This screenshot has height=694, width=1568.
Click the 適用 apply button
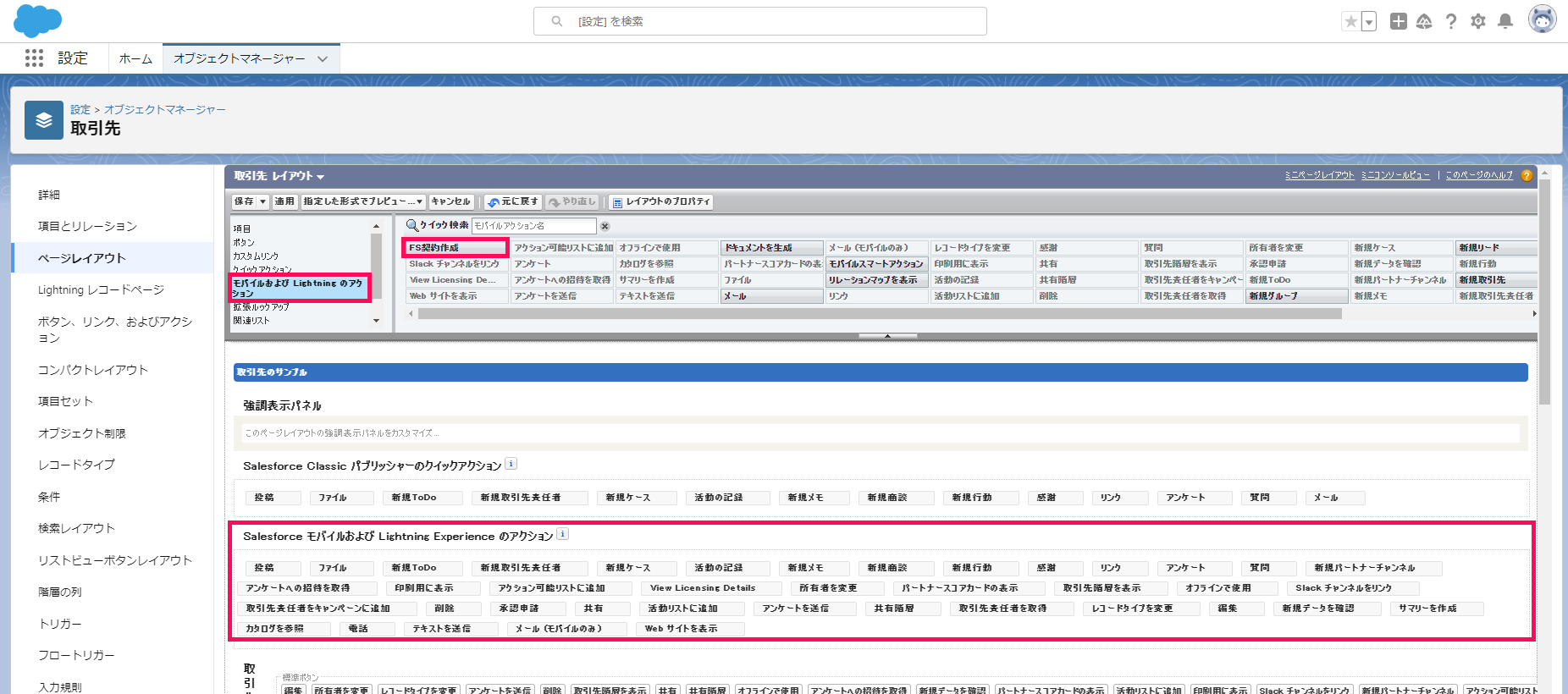tap(284, 201)
